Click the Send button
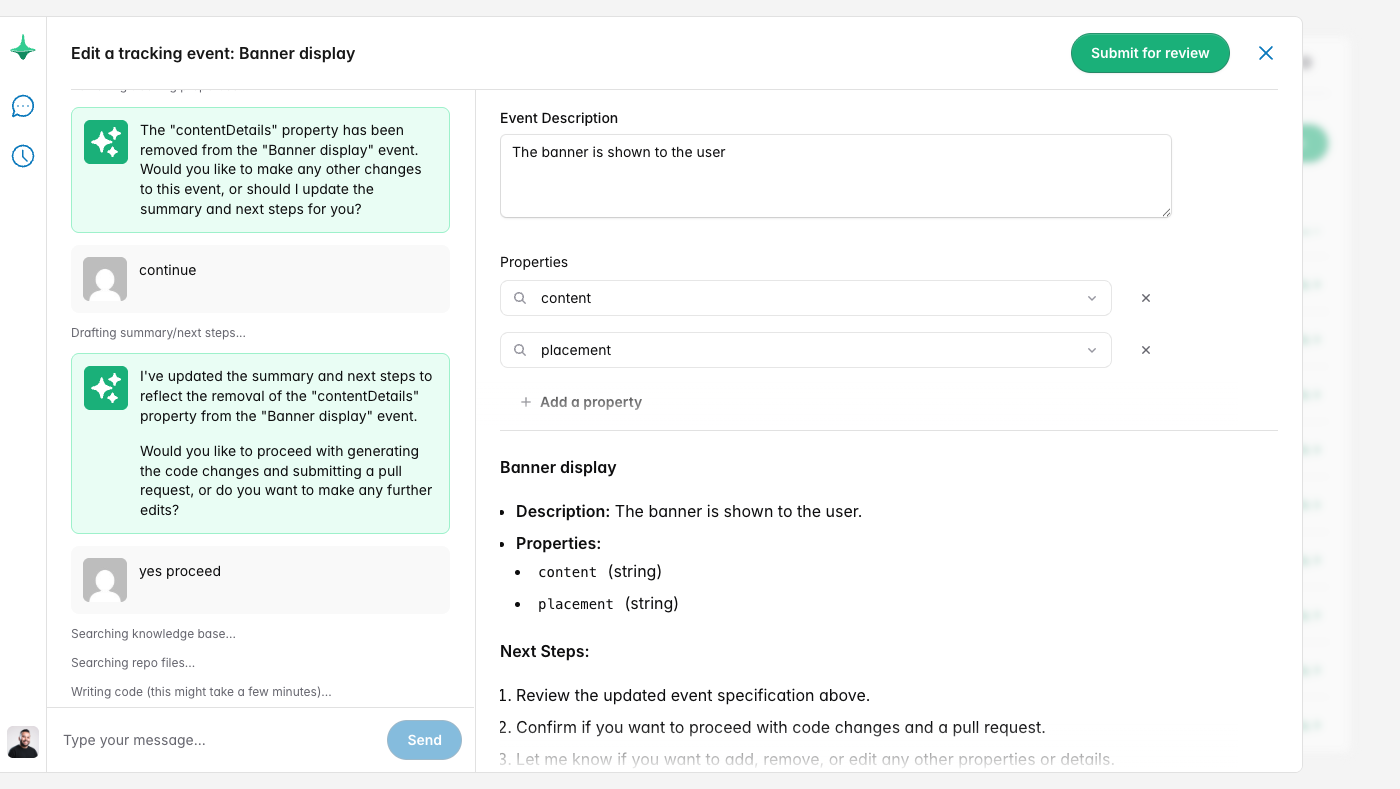1400x789 pixels. pyautogui.click(x=424, y=740)
